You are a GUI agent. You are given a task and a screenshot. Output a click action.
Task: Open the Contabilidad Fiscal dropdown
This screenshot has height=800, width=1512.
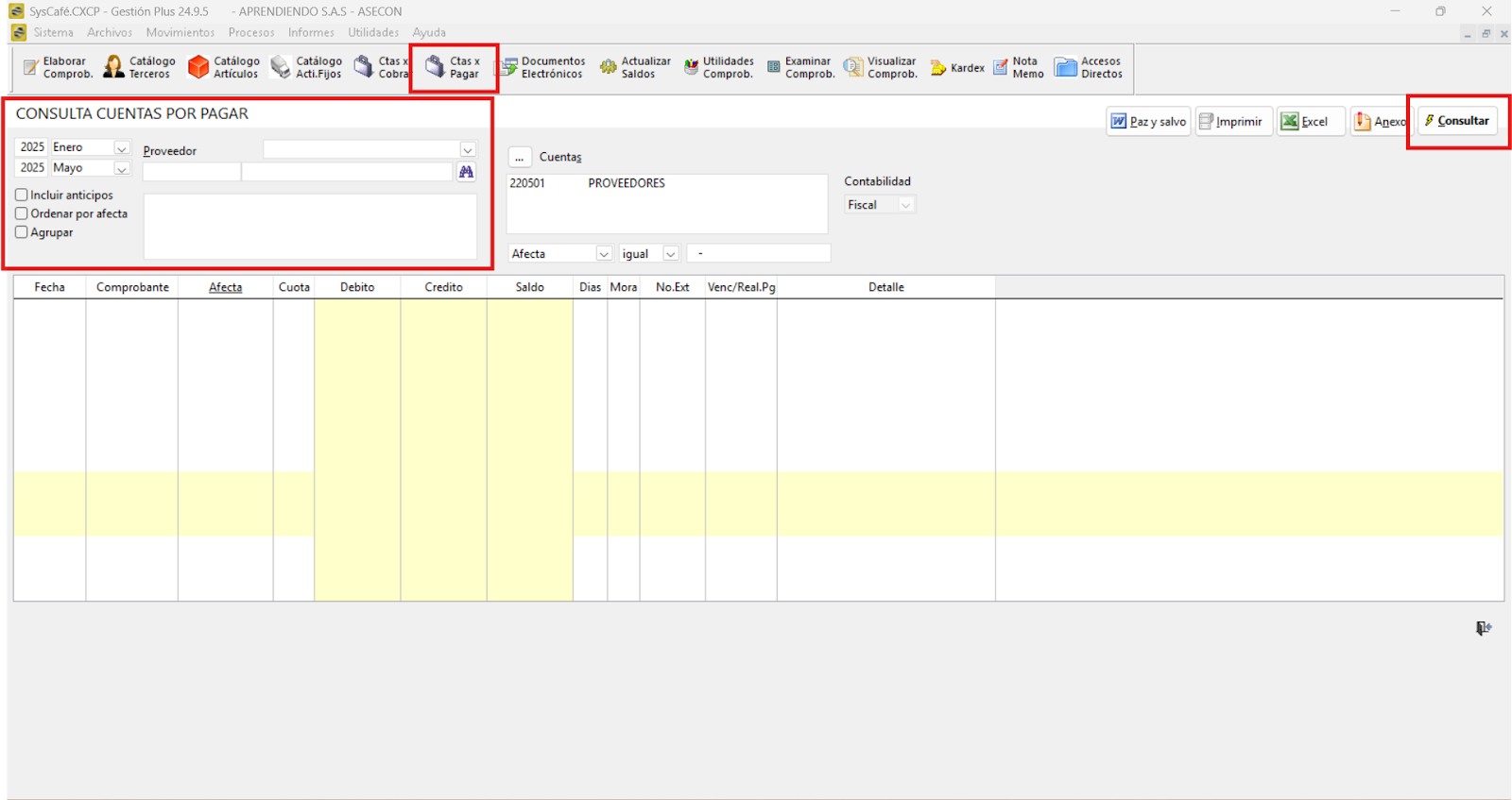pos(904,205)
